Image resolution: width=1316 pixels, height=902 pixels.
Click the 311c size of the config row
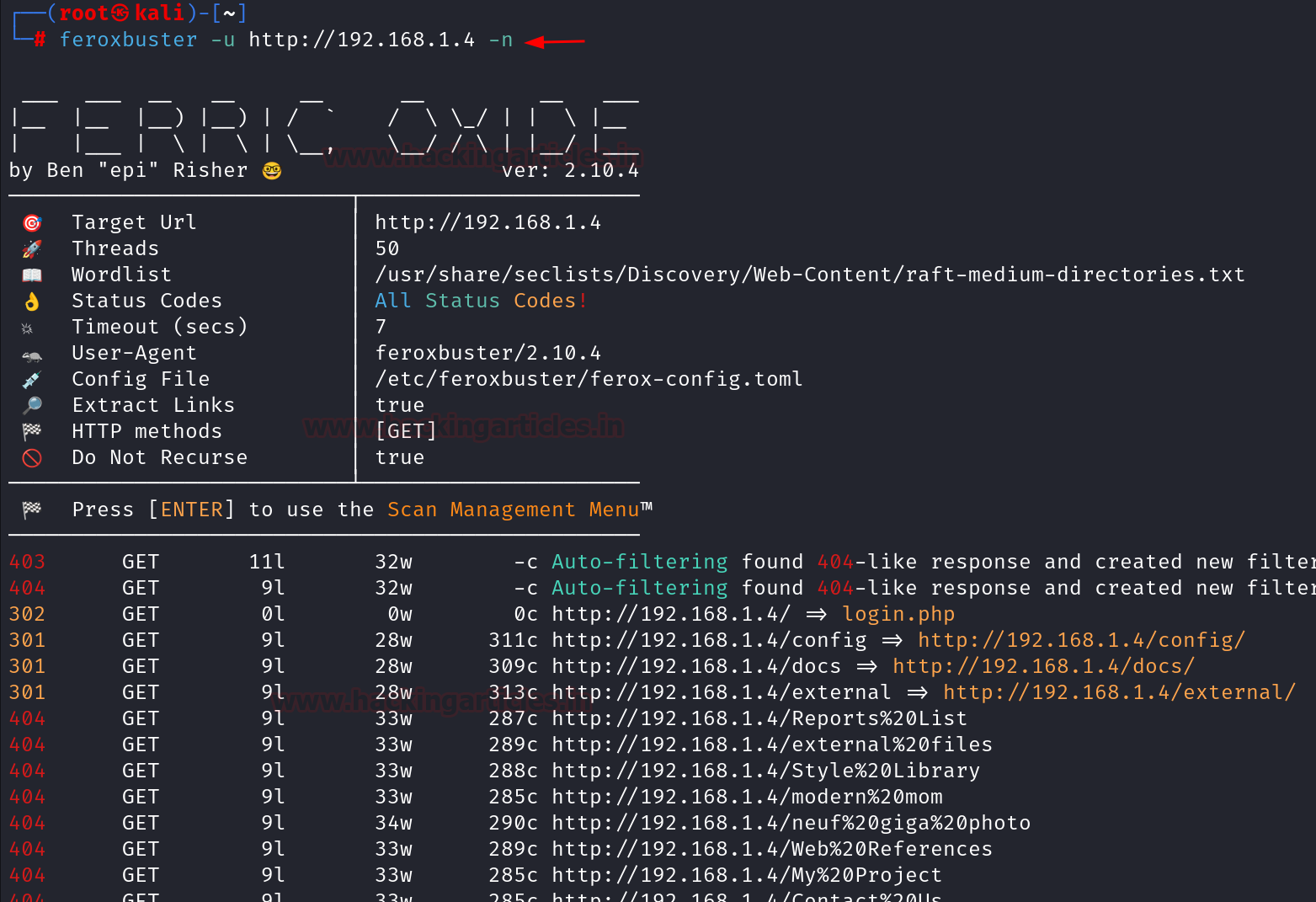point(514,640)
